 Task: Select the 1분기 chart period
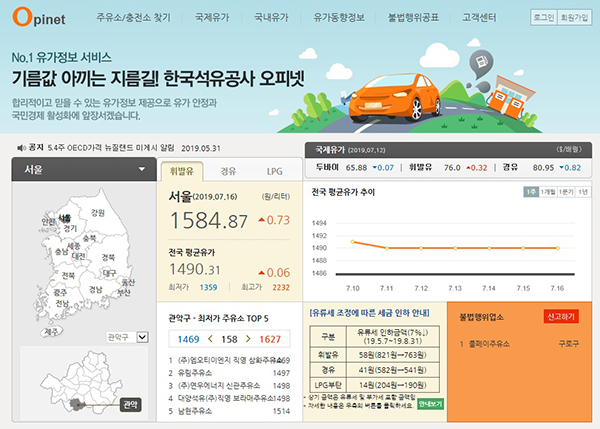tap(566, 192)
